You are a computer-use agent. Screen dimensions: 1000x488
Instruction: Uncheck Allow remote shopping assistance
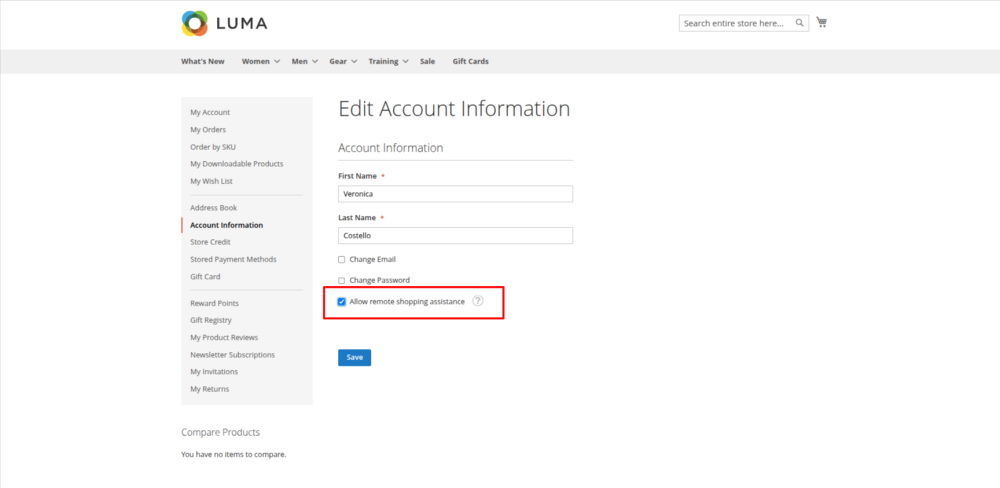click(342, 301)
